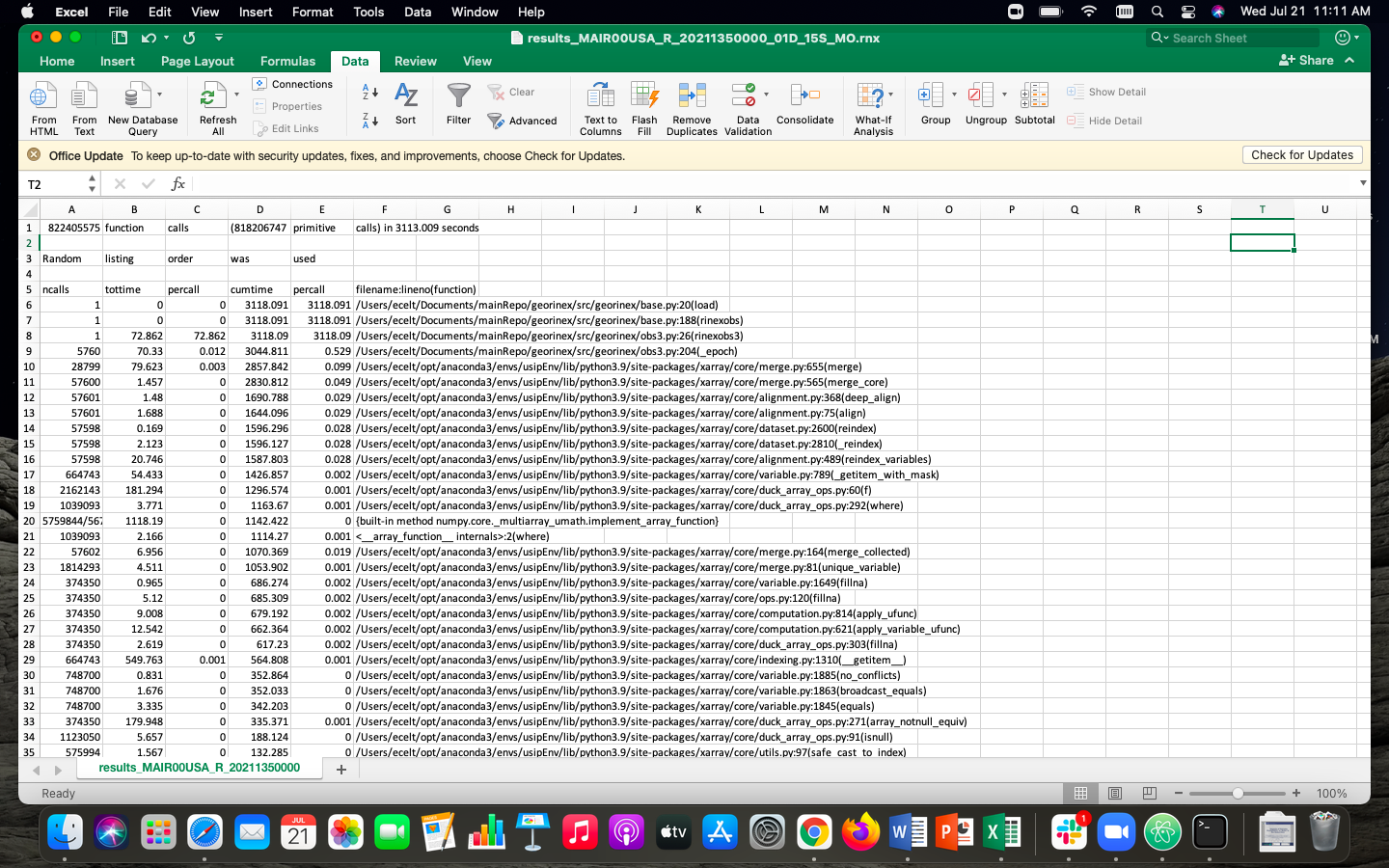Switch to Formulas tab

click(287, 61)
